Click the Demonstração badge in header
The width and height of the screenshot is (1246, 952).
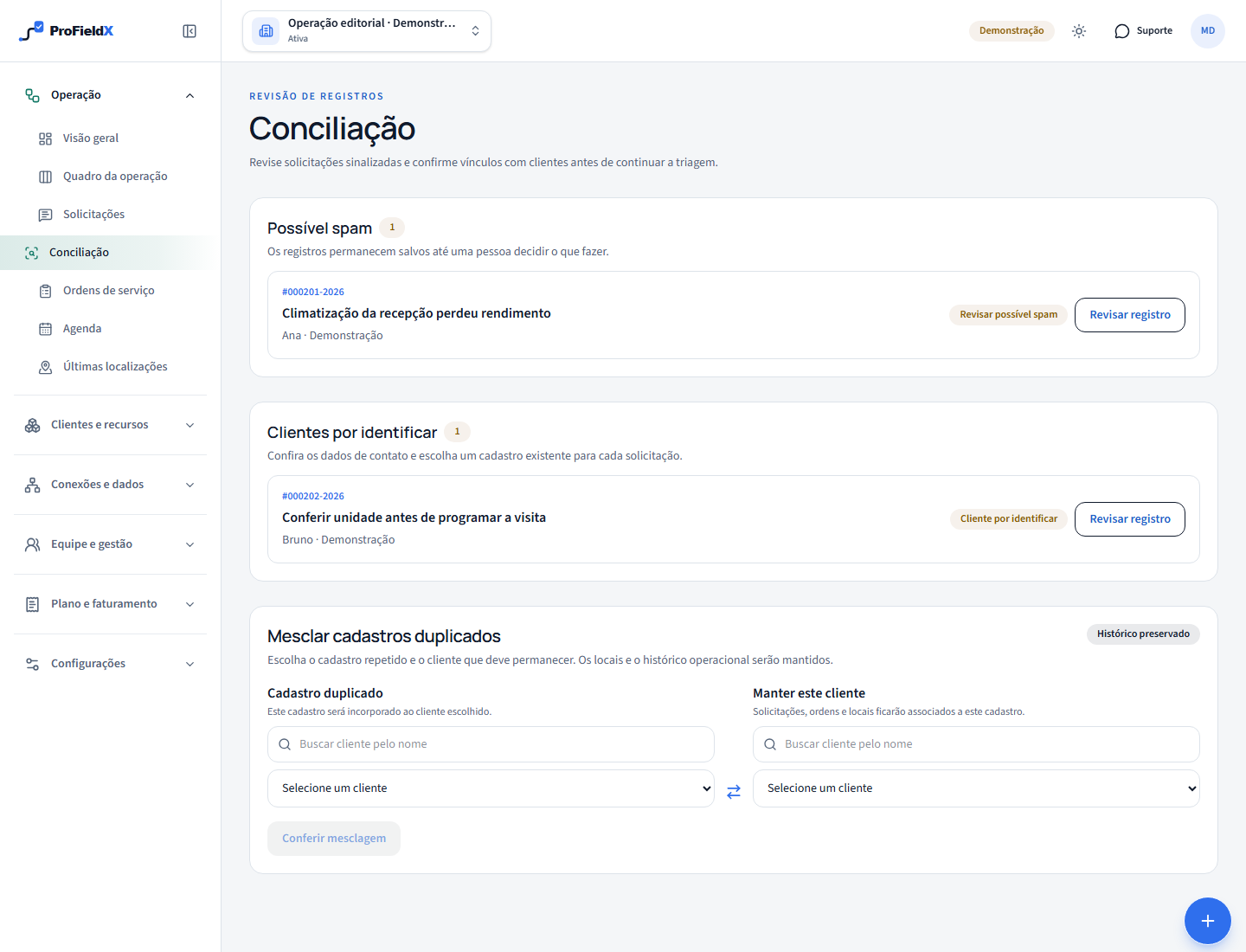(1012, 31)
